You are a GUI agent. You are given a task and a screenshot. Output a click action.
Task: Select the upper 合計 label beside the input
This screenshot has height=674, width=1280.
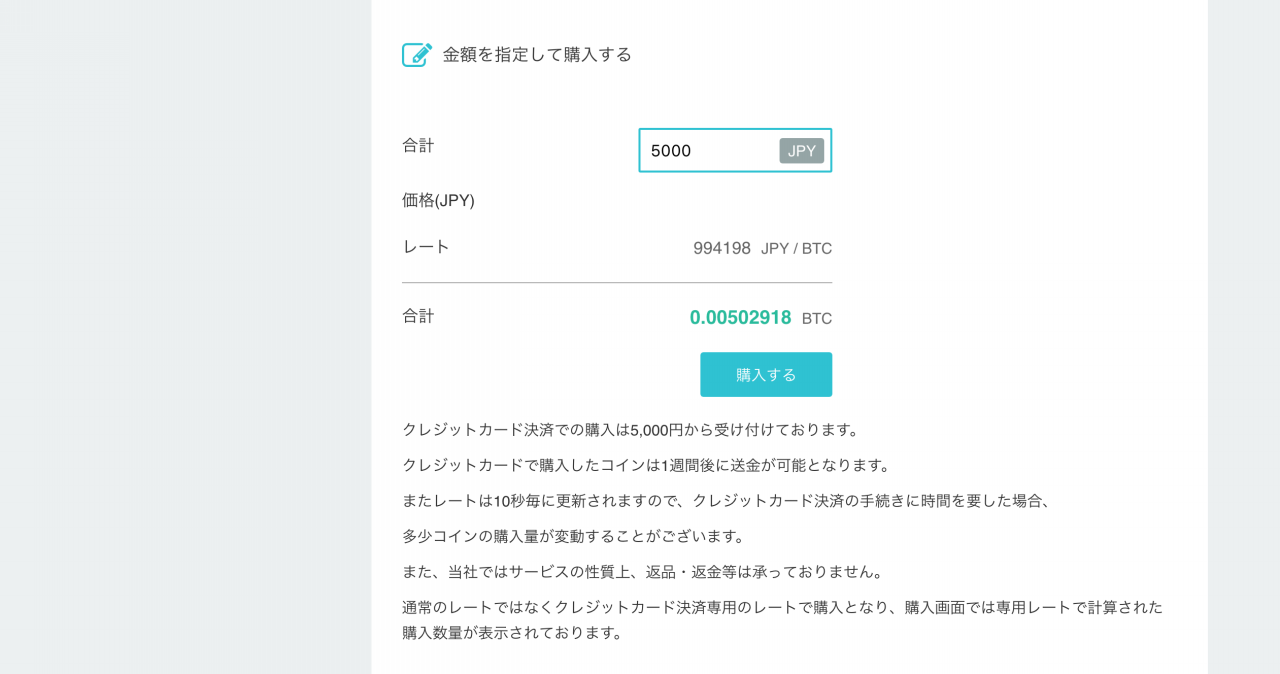pos(418,145)
